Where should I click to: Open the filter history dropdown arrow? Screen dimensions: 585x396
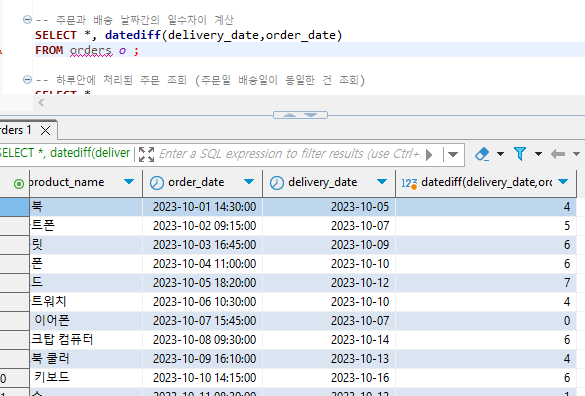coord(453,154)
